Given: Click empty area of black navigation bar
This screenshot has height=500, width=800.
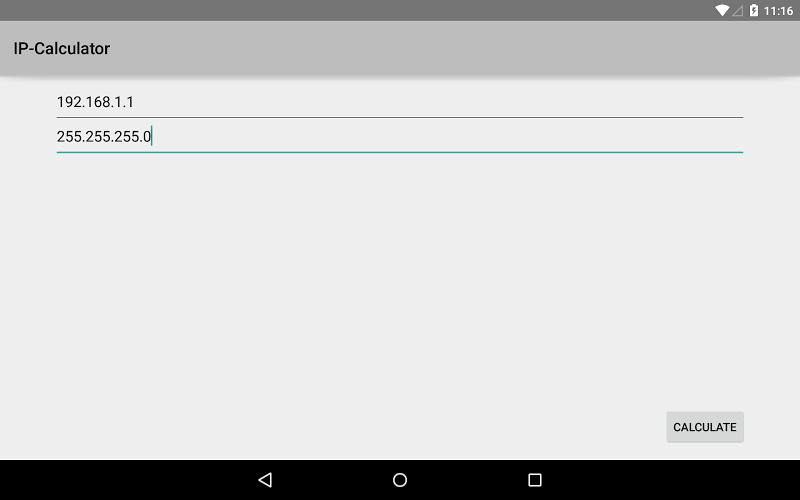Looking at the screenshot, I should point(663,480).
